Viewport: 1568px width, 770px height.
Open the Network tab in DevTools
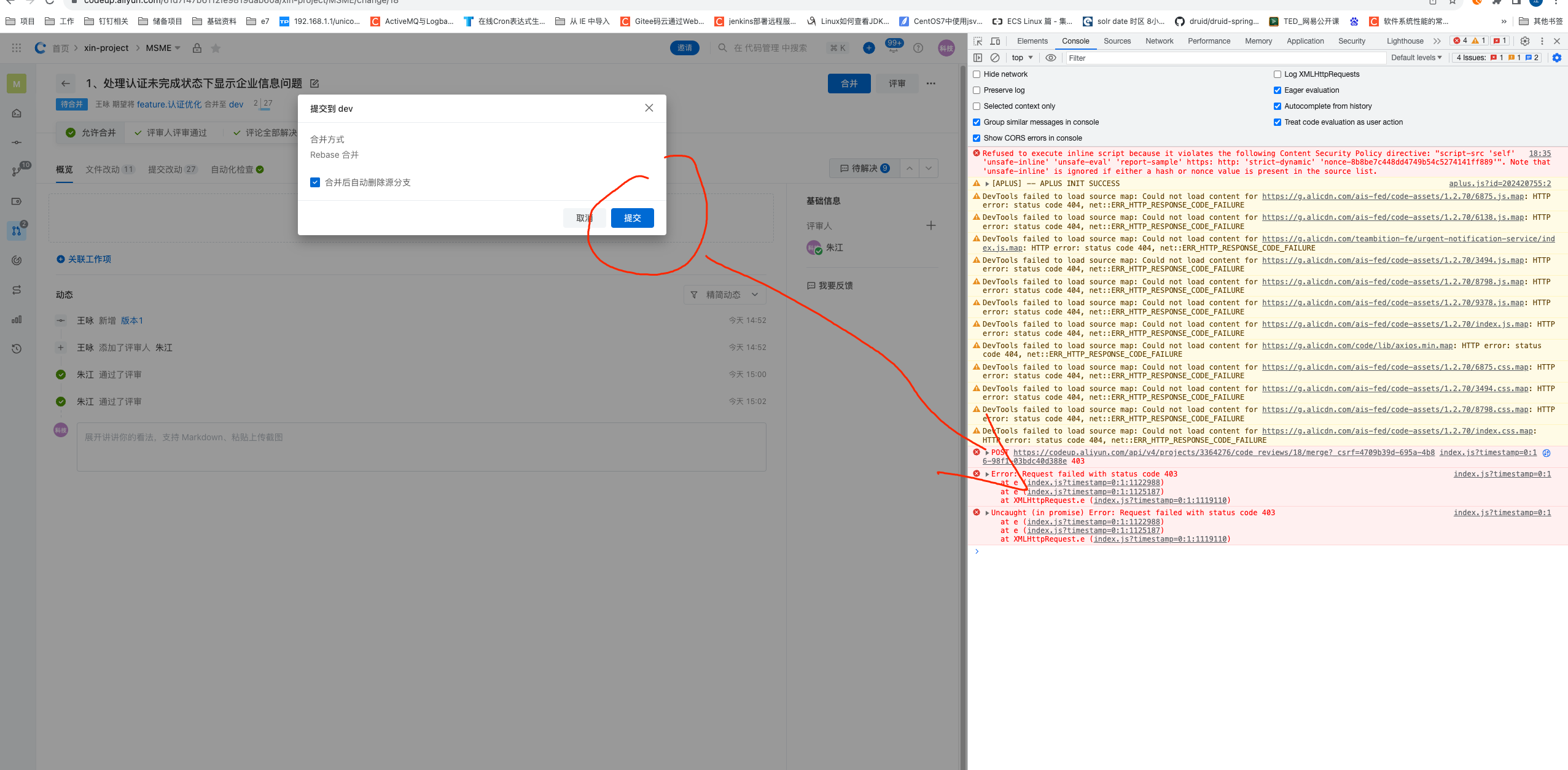click(1159, 41)
